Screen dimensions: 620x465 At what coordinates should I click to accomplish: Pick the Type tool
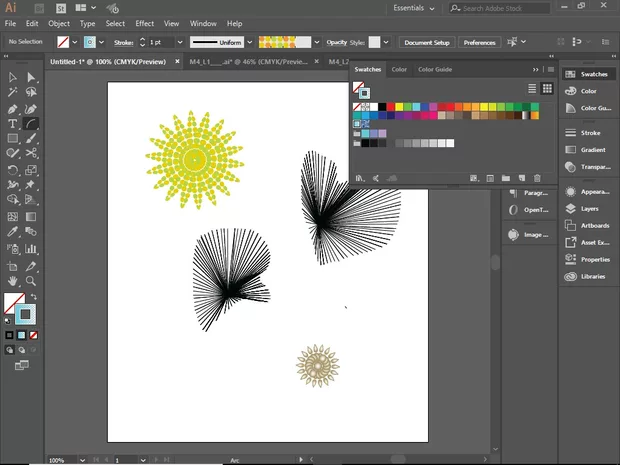pyautogui.click(x=13, y=123)
